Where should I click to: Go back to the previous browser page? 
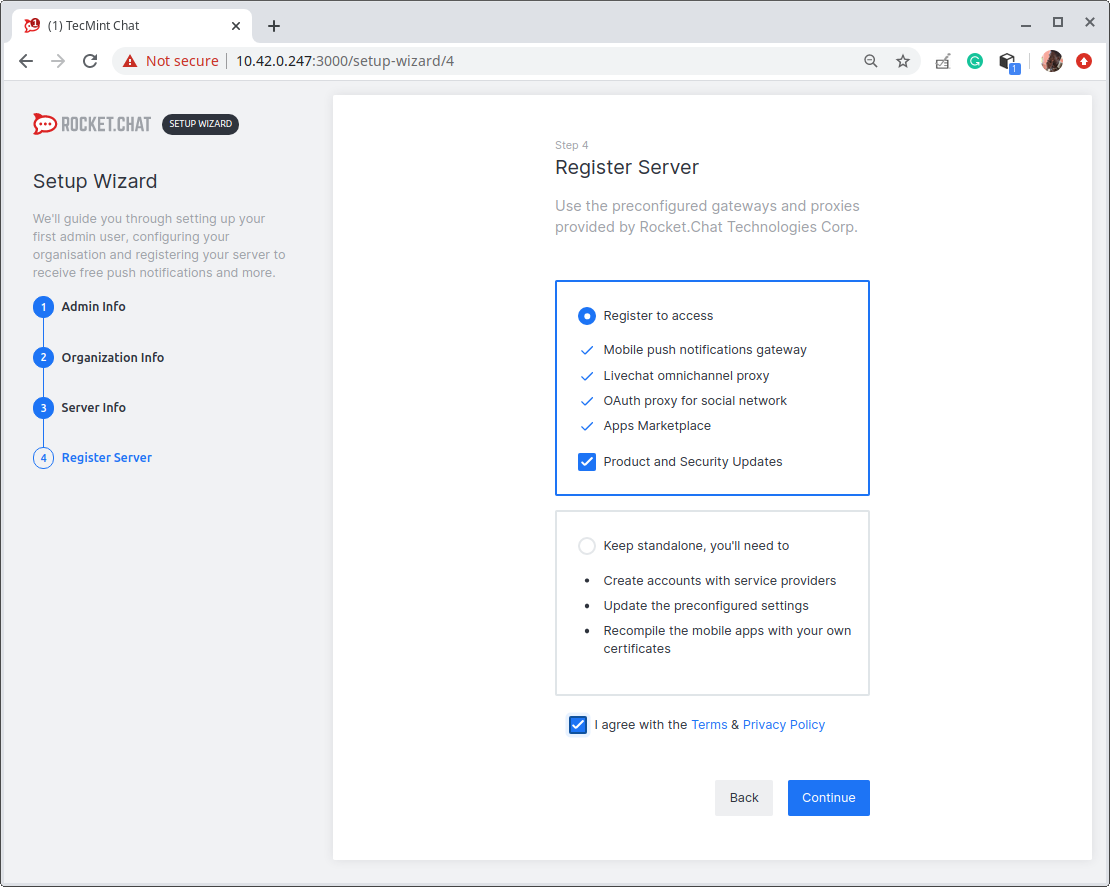26,61
